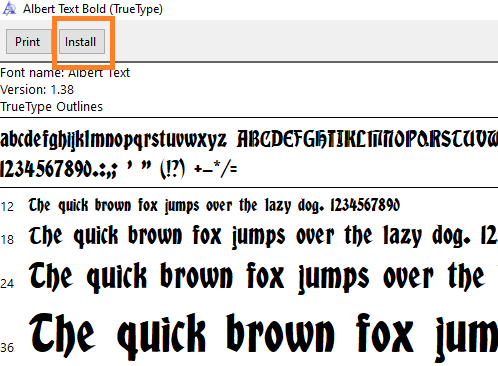This screenshot has height=366, width=498.
Task: Click the Version: 1.38 text
Action: 37,90
